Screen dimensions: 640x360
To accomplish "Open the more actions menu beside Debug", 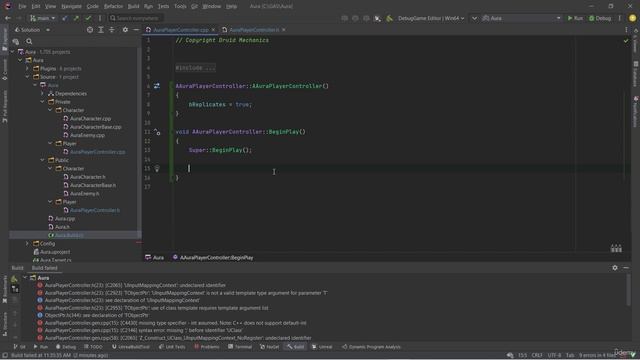I will [620, 18].
